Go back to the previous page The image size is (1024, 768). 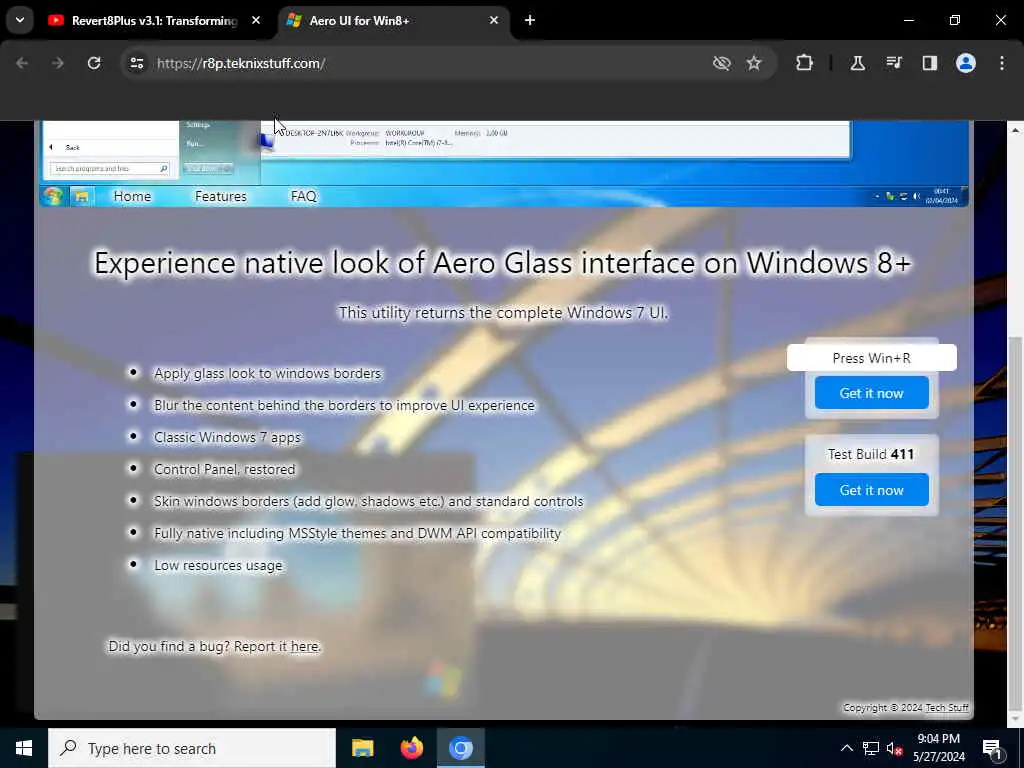pyautogui.click(x=22, y=63)
